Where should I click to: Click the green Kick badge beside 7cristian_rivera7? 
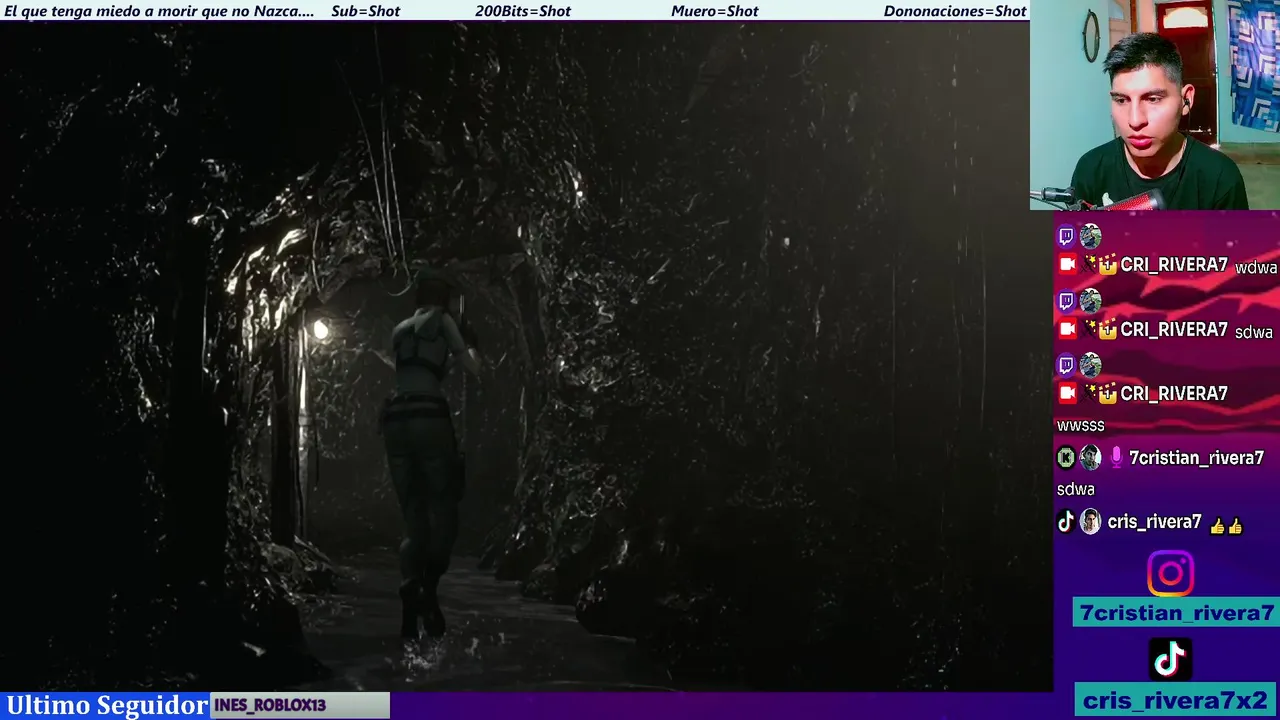[x=1066, y=458]
